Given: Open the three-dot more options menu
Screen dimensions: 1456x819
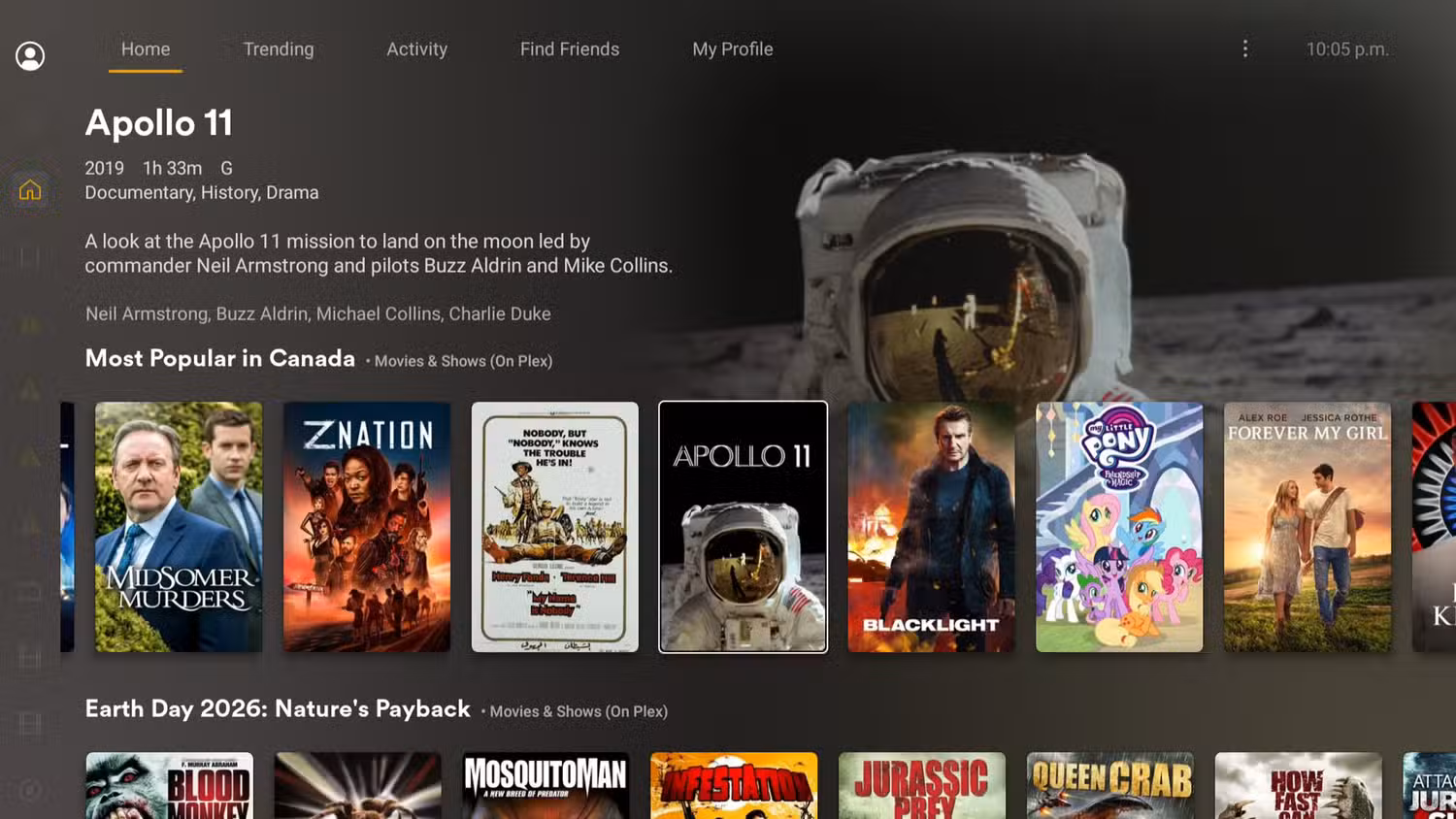Looking at the screenshot, I should tap(1245, 49).
